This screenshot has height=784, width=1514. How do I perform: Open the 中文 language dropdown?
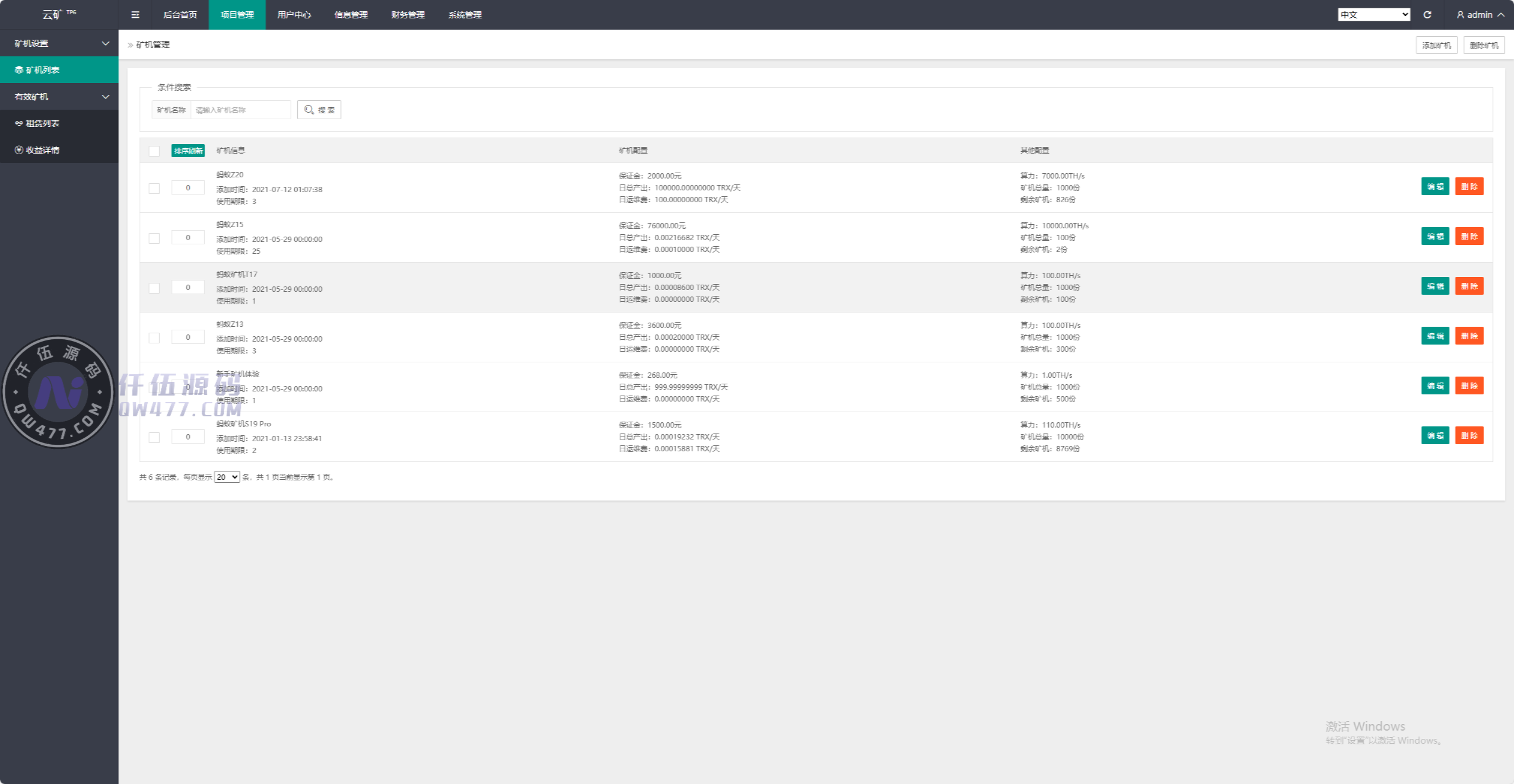point(1373,15)
